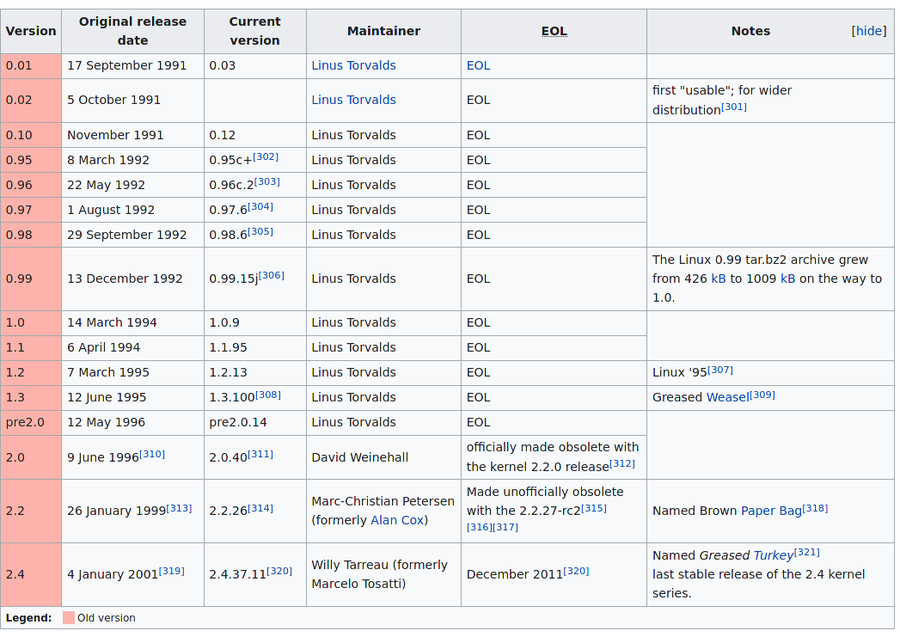Follow the Weasel link in Notes
This screenshot has width=900, height=637.
[x=727, y=397]
